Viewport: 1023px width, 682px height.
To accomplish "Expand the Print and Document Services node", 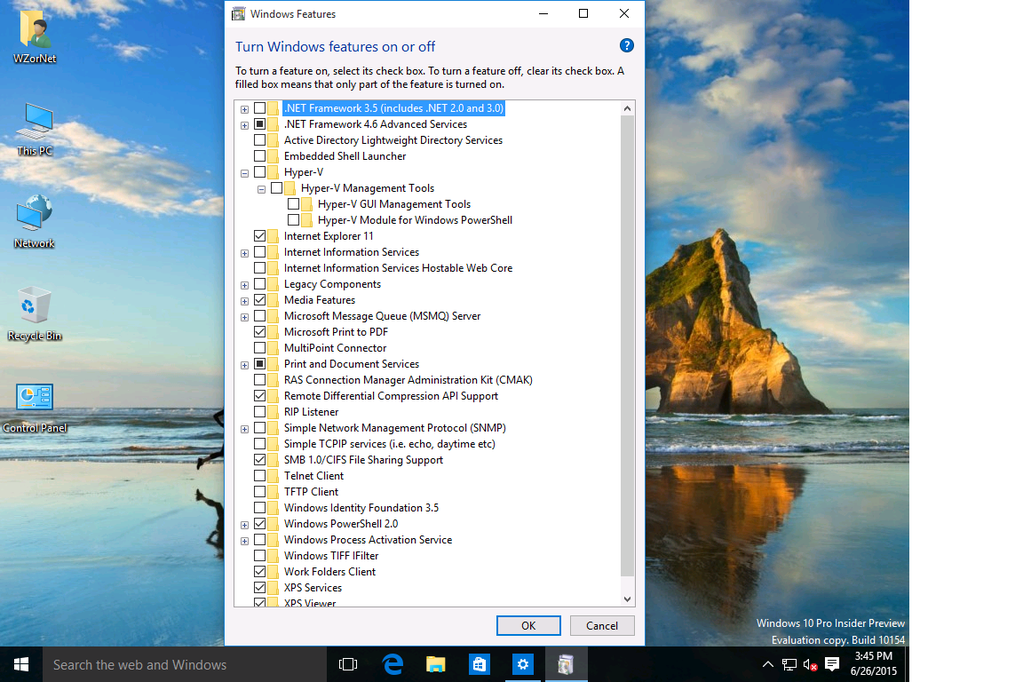I will point(245,365).
